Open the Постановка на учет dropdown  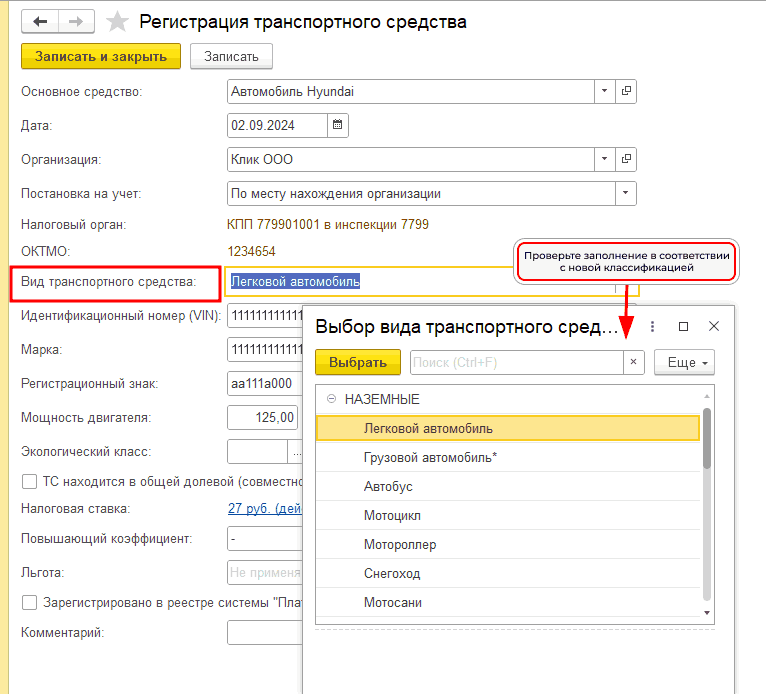pos(626,193)
